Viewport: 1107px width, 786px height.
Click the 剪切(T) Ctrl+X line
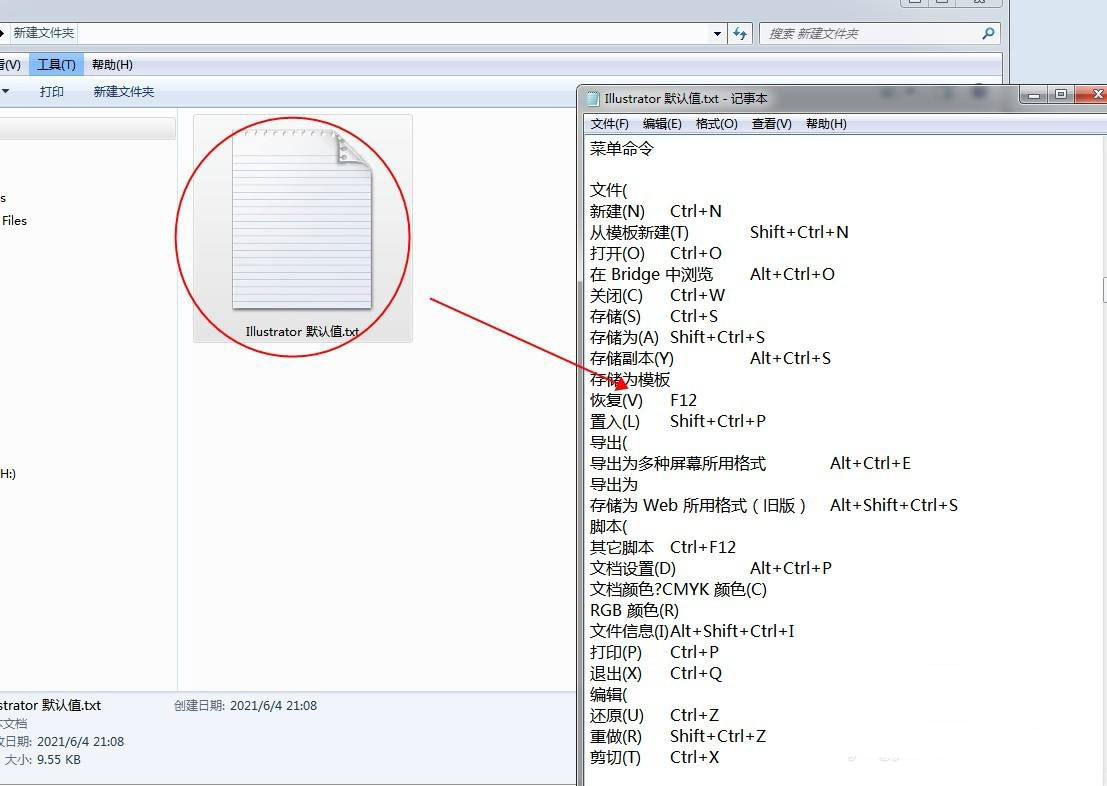point(655,758)
